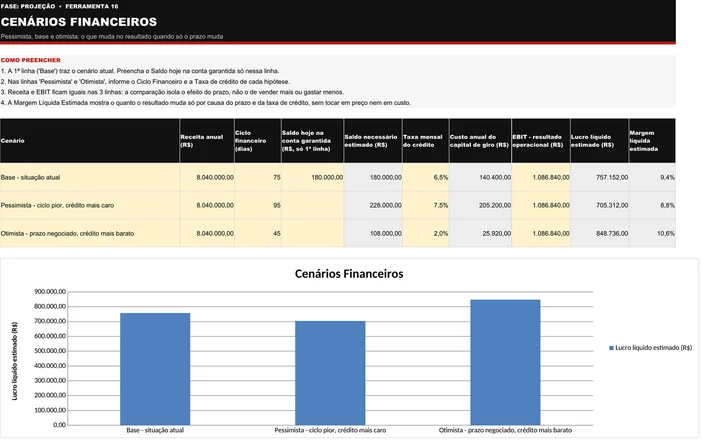Click the 'EBIT - resultado operacional' header
The height and width of the screenshot is (441, 702).
[541, 141]
